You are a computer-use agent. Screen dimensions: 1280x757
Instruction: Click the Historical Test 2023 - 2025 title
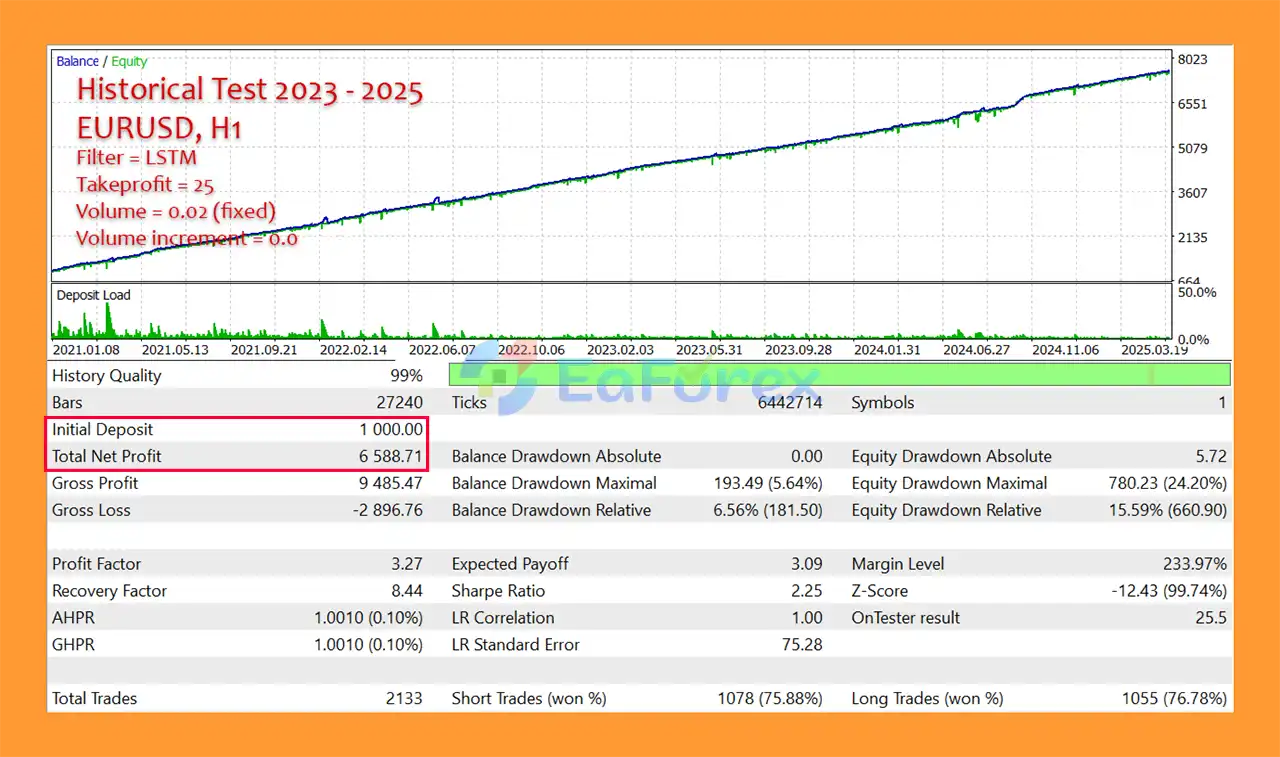point(250,90)
